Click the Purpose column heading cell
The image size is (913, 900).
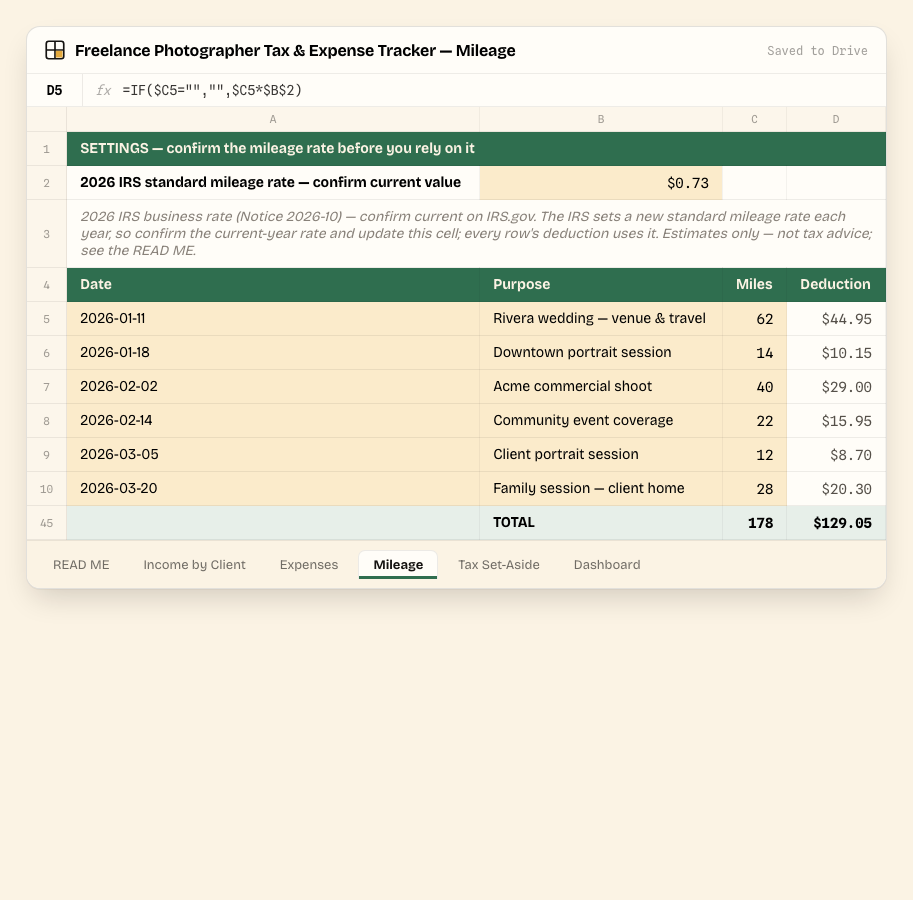(x=601, y=285)
